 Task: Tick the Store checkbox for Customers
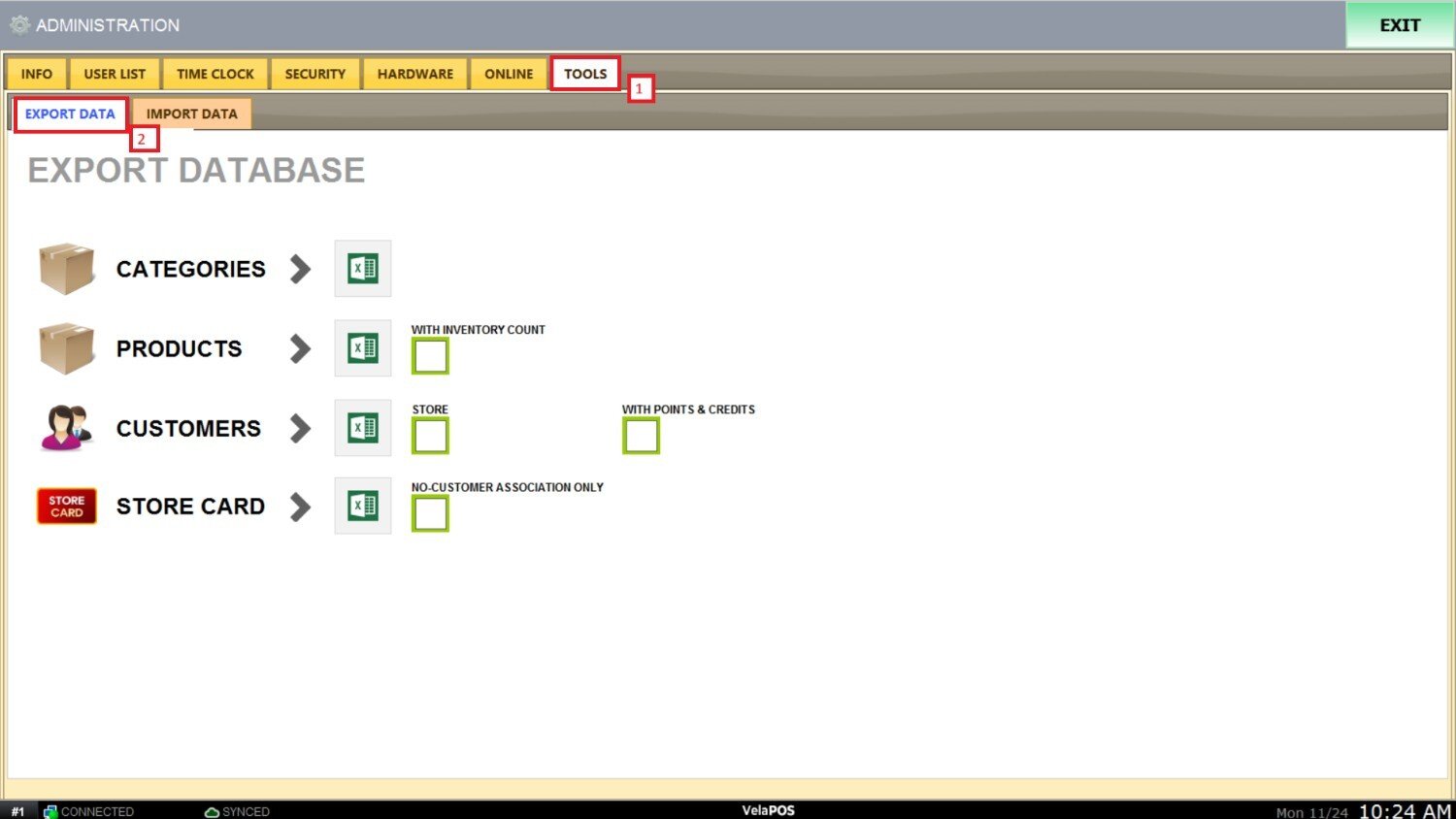coord(430,436)
